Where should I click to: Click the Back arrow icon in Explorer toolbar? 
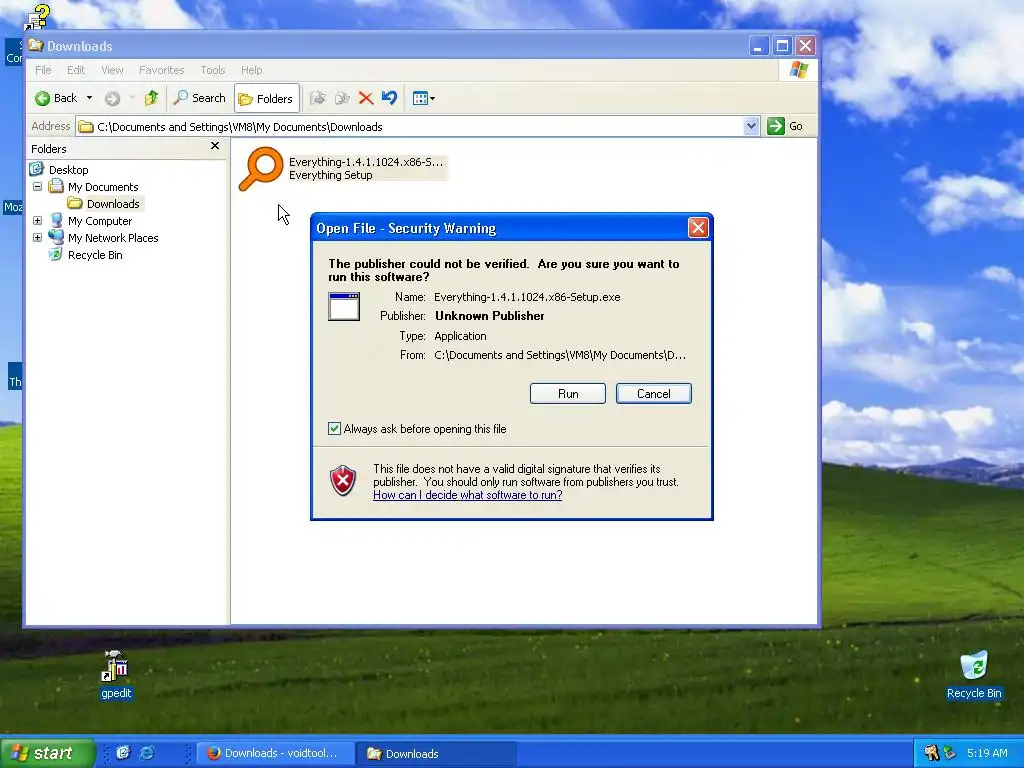[x=42, y=99]
